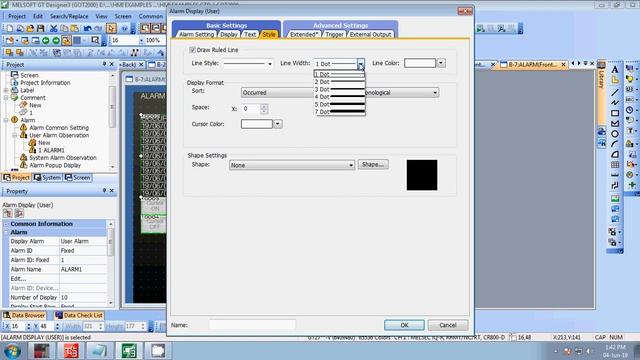Click the Open project icon
Viewport: 640px width, 360px height.
pos(30,28)
